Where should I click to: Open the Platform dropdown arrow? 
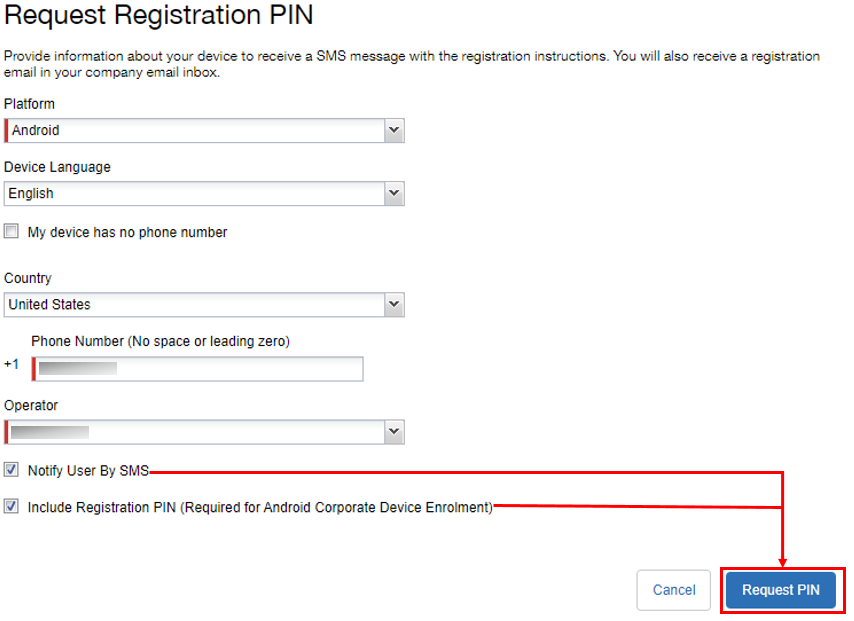click(394, 131)
